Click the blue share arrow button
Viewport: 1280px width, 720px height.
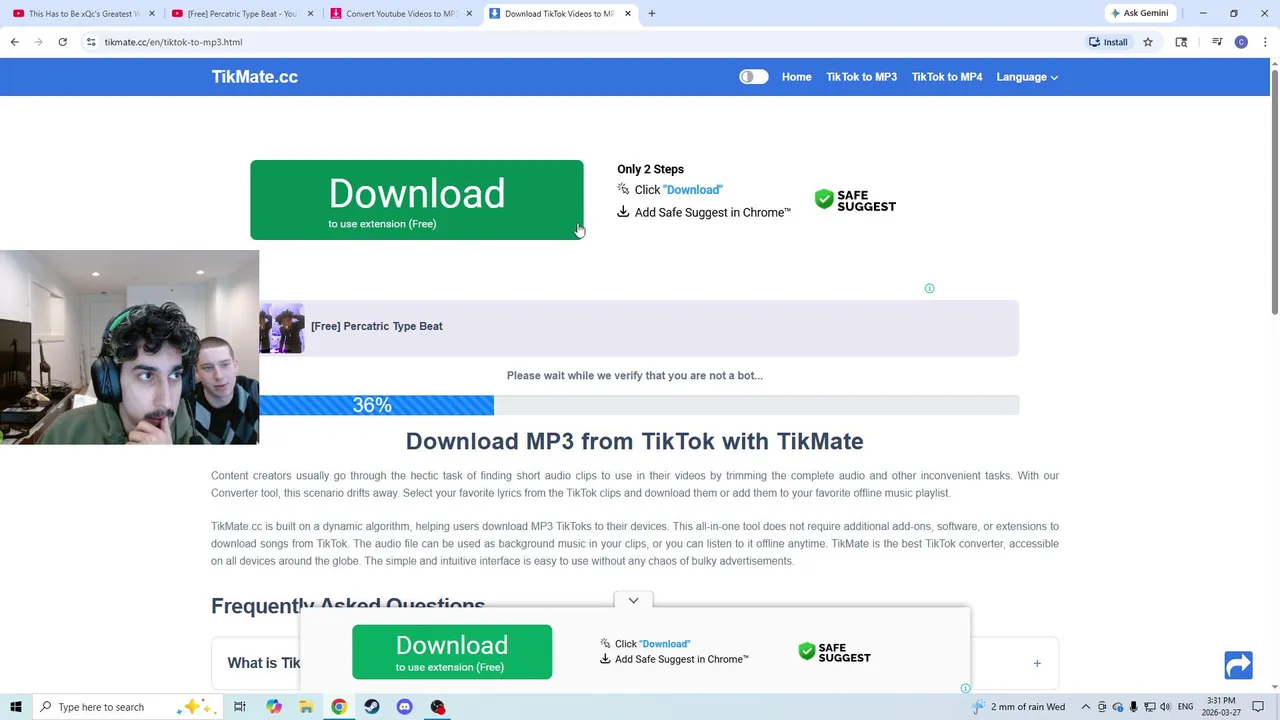pyautogui.click(x=1238, y=665)
